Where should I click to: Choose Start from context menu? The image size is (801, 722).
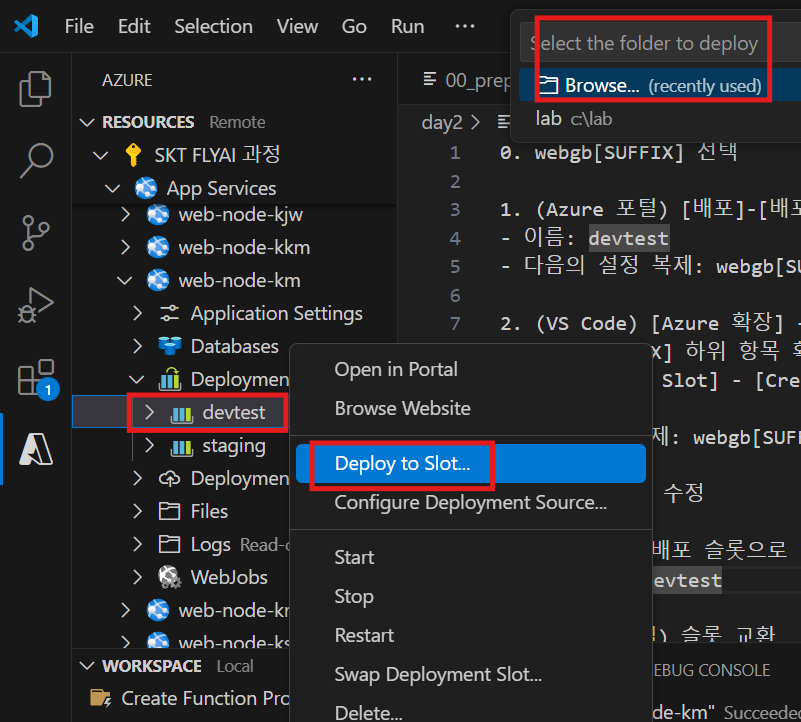tap(470, 557)
